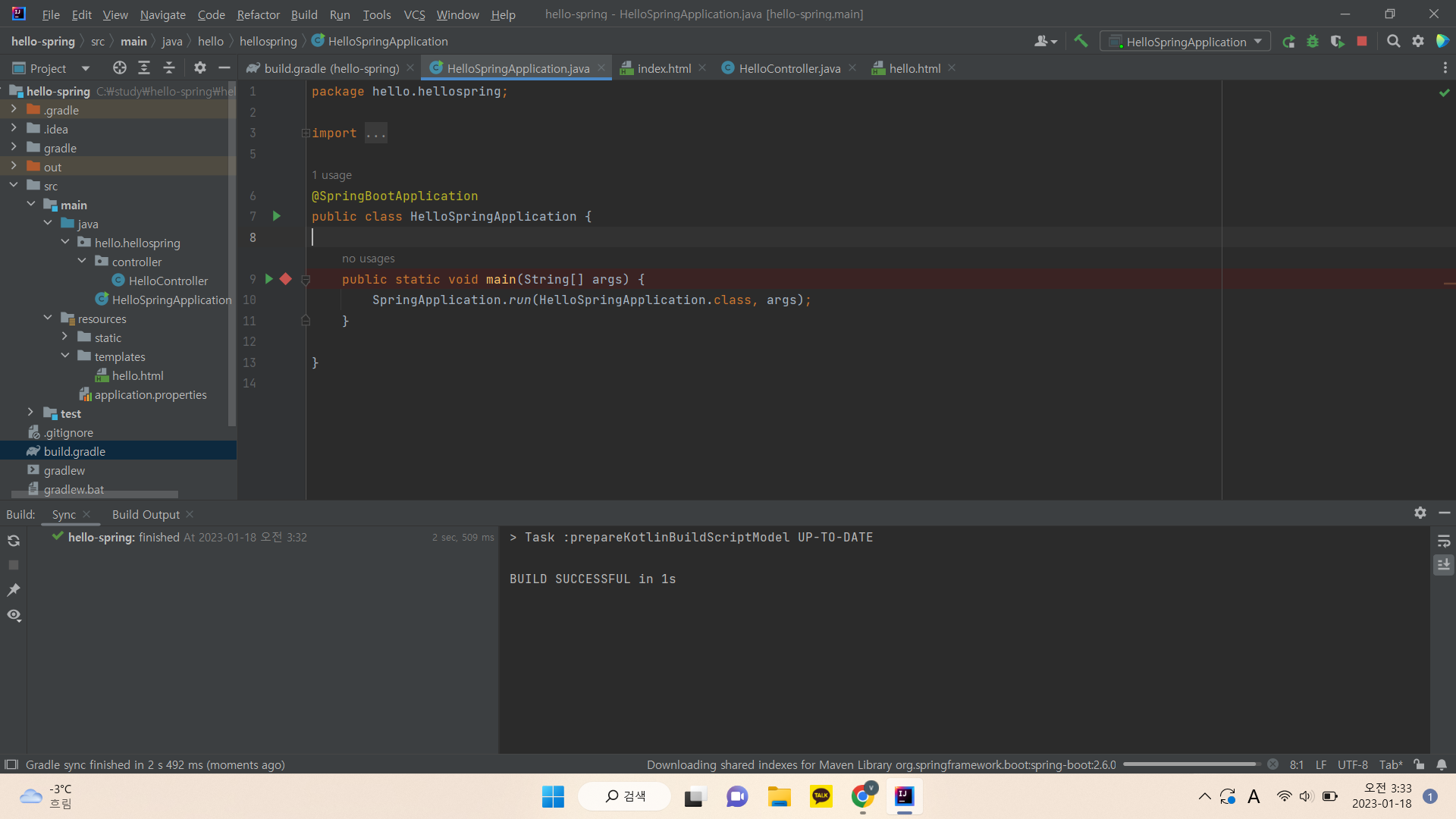Viewport: 1456px width, 819px height.
Task: Open the editor tabs more-options menu
Action: tap(1445, 68)
